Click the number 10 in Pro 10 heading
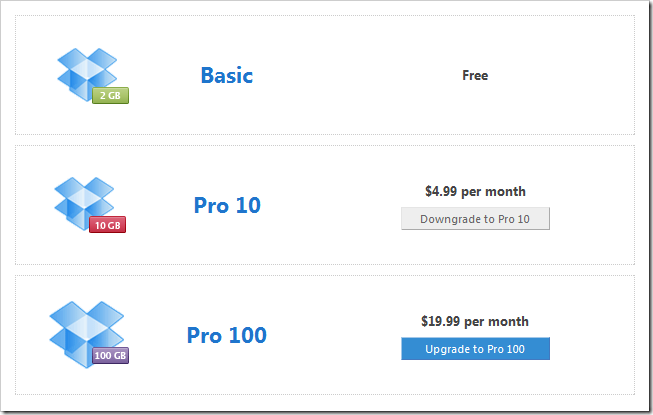653x415 pixels. [x=248, y=205]
